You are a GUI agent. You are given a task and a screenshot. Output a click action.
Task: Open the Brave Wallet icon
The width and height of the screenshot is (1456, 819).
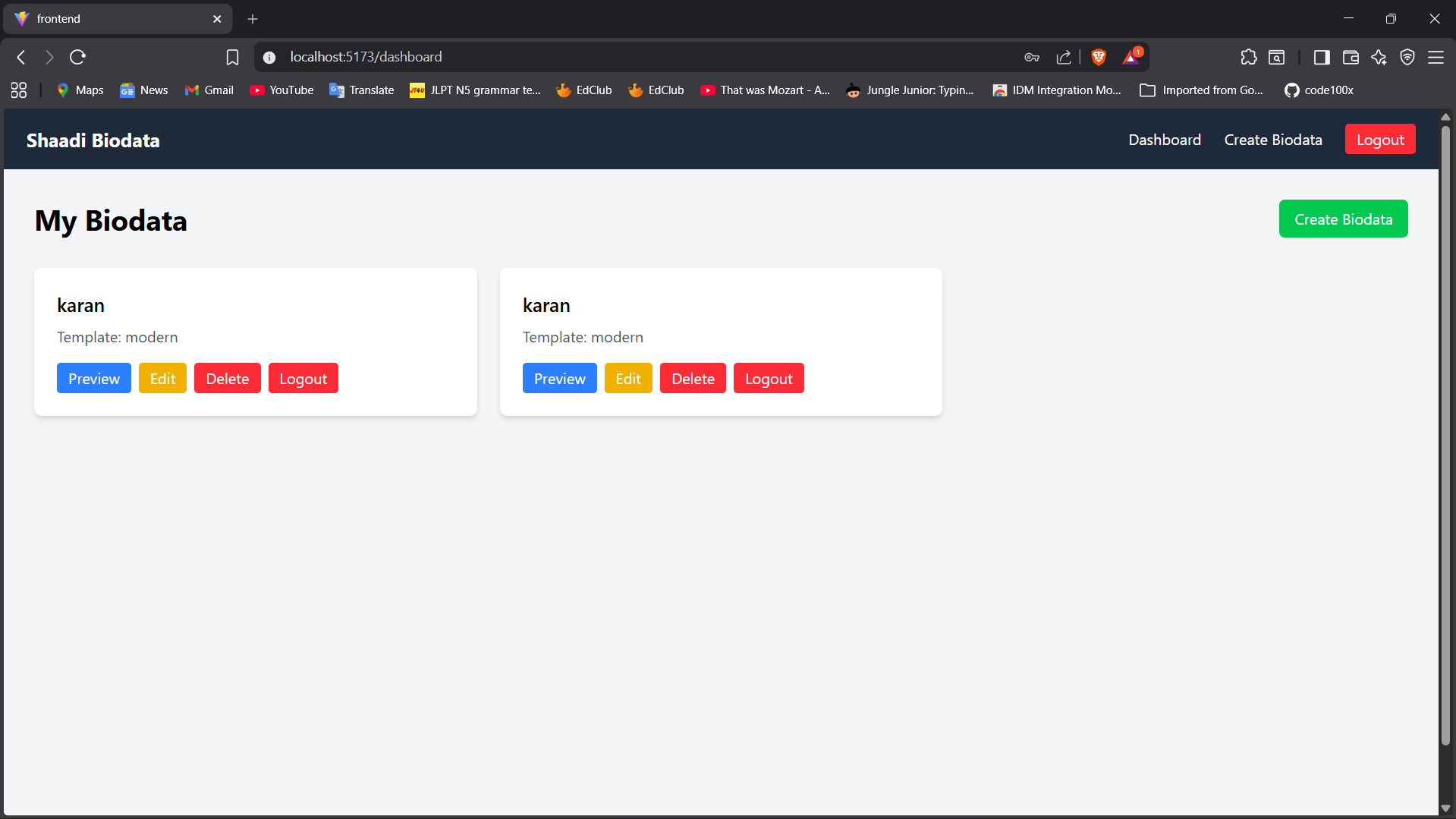(x=1351, y=57)
